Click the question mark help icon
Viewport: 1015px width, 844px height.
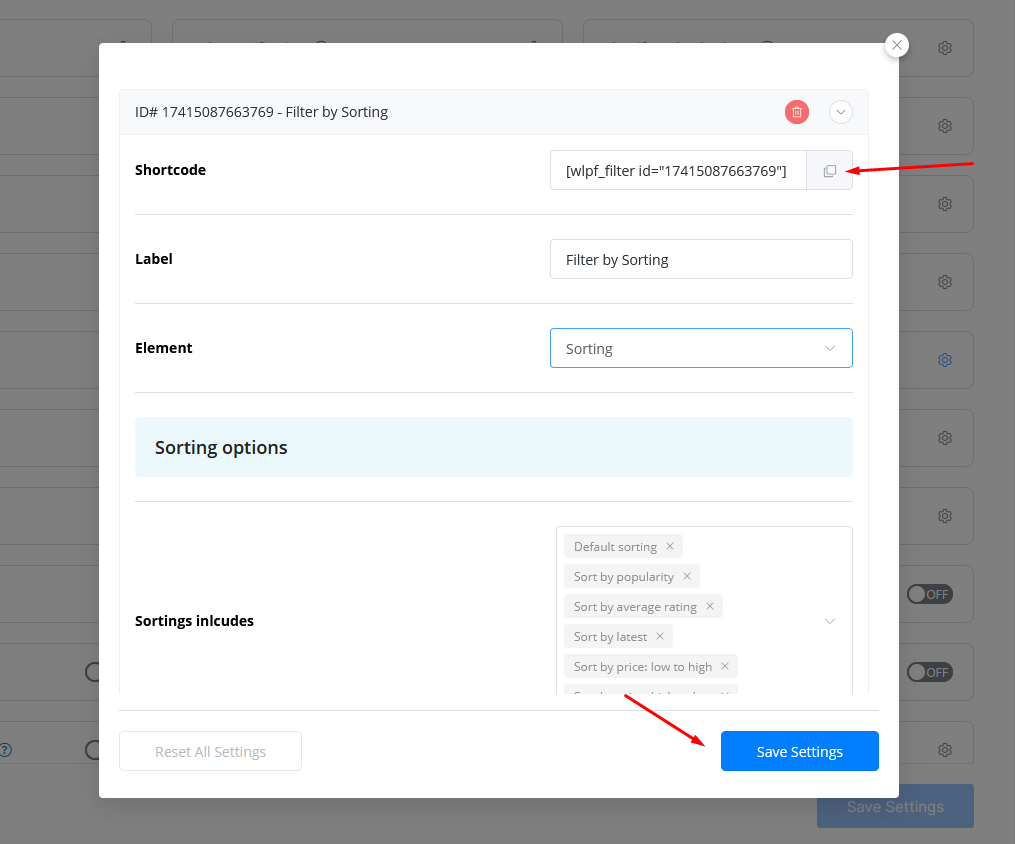[x=5, y=749]
